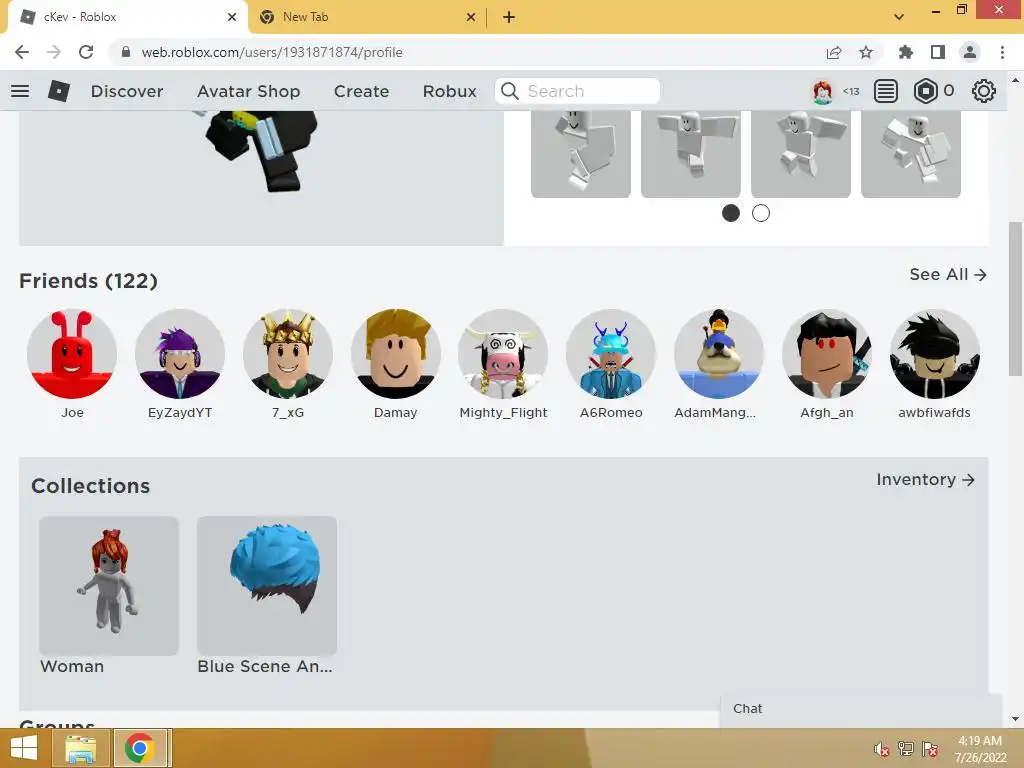Open friend Damay's avatar
This screenshot has width=1024, height=768.
(x=396, y=353)
